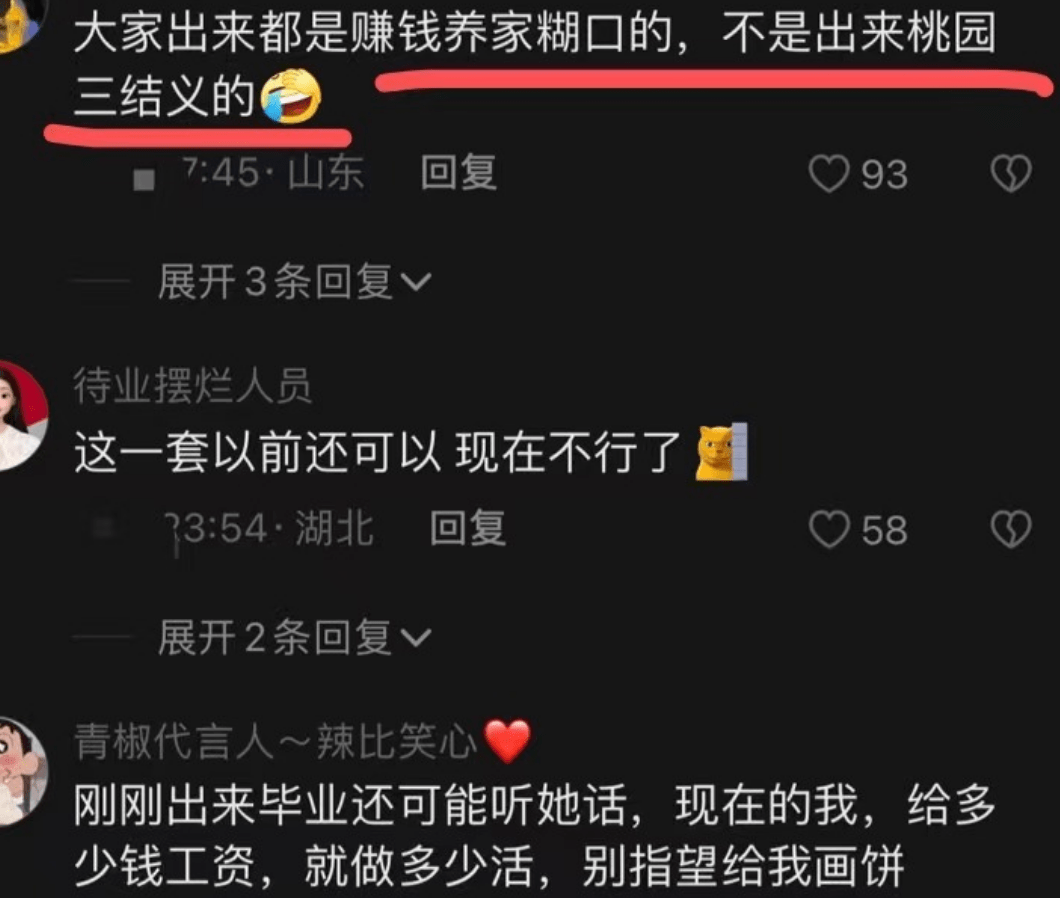Select comment text 这一套以前还可以
This screenshot has width=1060, height=898.
pyautogui.click(x=257, y=452)
